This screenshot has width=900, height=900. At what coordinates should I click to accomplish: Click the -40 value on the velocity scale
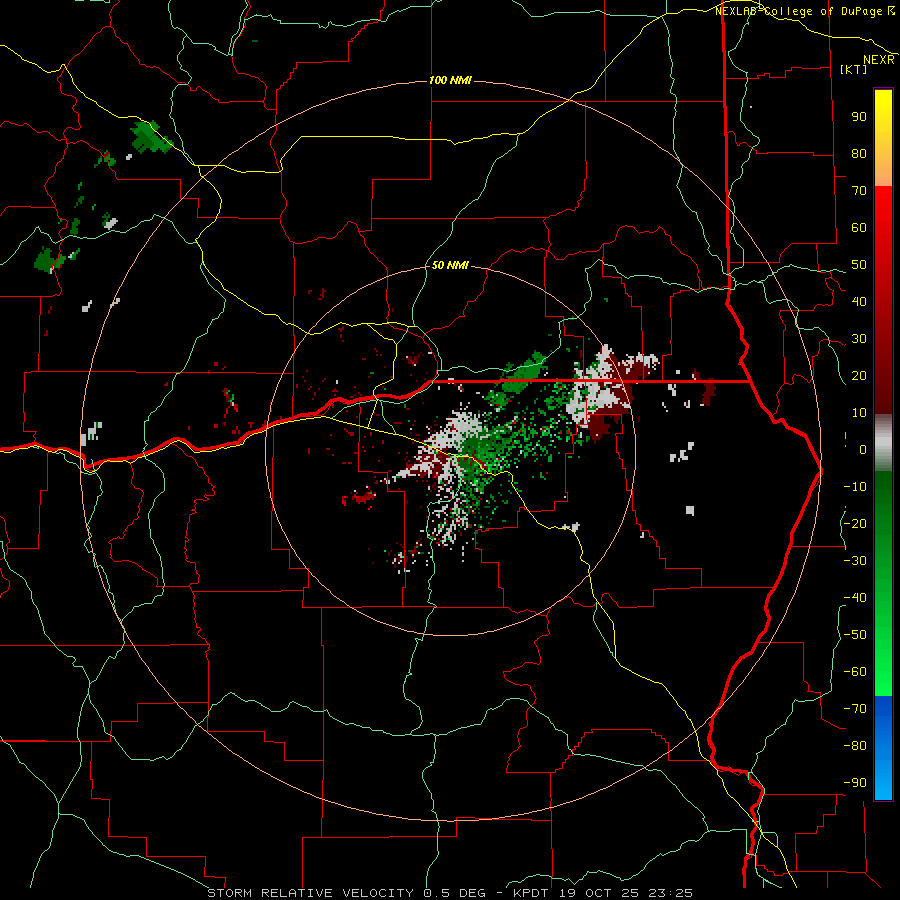click(855, 598)
